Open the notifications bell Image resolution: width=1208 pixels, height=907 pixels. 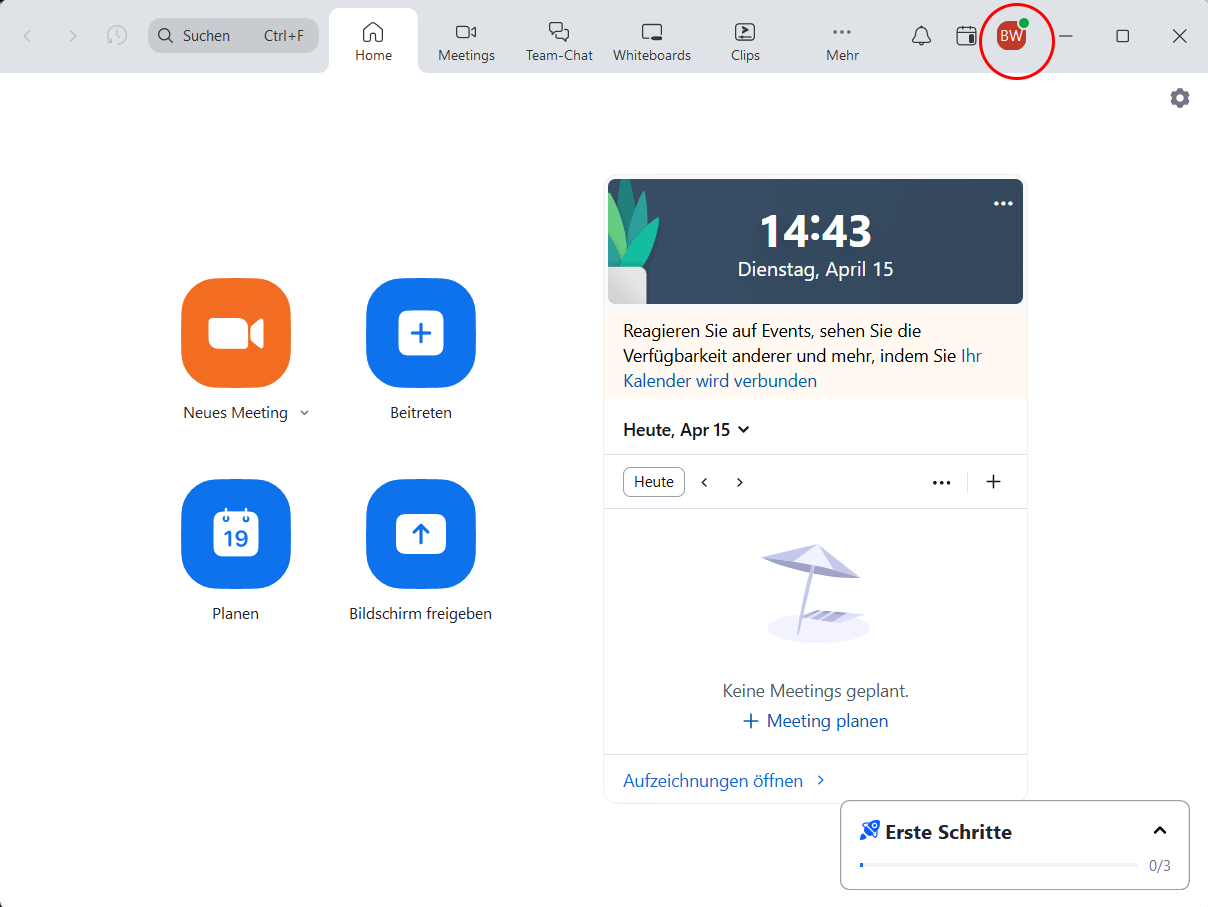coord(921,36)
